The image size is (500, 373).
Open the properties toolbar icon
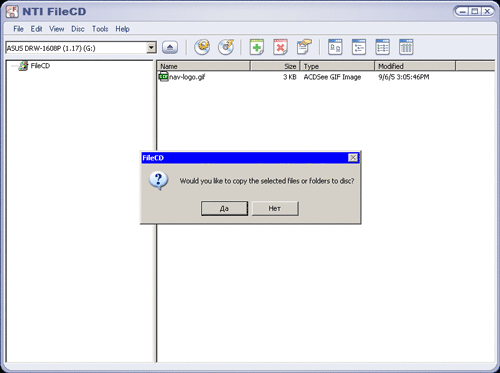point(304,47)
